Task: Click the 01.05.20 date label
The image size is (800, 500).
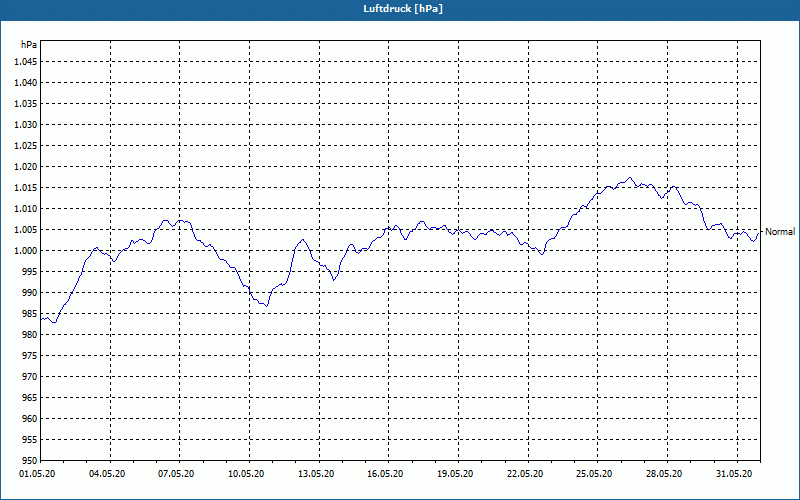Action: tap(37, 474)
